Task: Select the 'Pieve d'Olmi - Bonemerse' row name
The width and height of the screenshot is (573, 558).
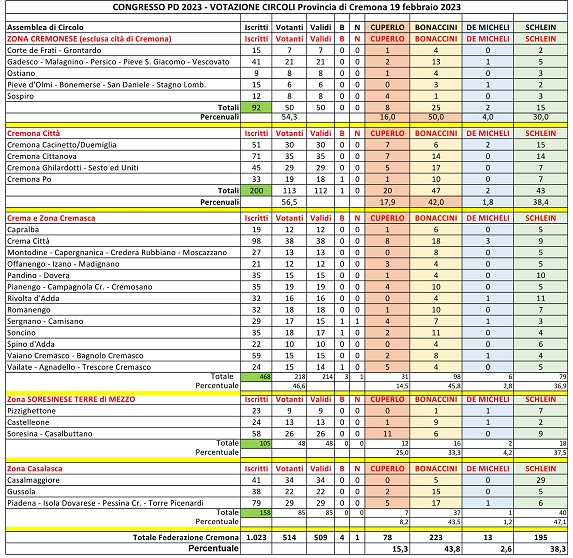Action: point(107,85)
